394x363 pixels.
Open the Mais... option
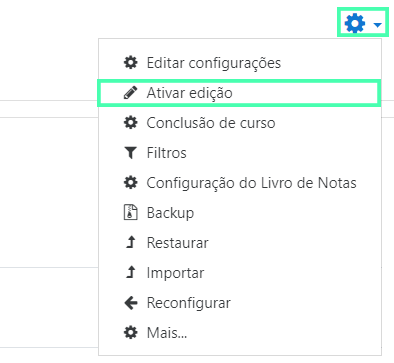[x=240, y=333]
